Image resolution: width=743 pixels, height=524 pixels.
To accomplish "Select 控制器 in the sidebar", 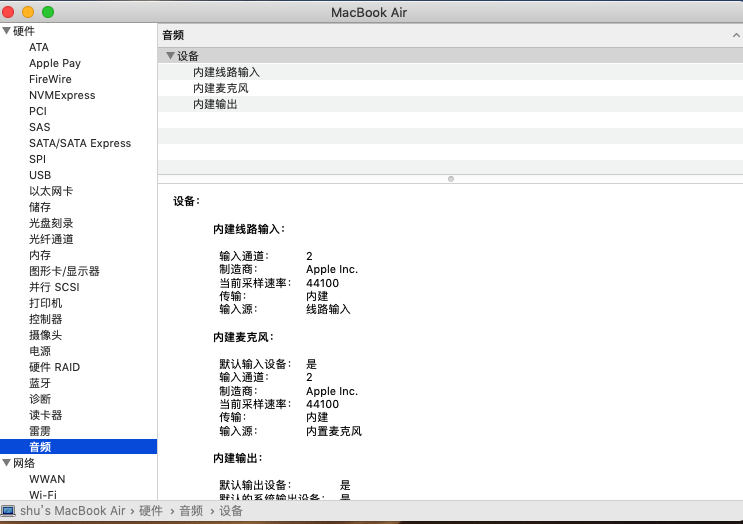I will (45, 319).
